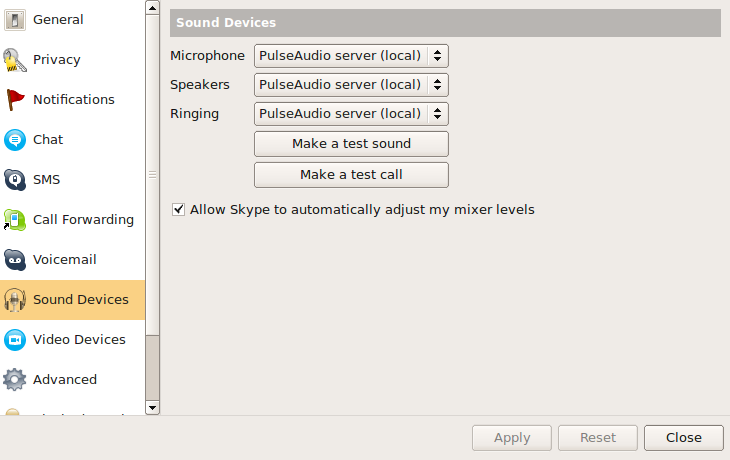Click the Privacy keys icon
This screenshot has width=730, height=460.
[15, 60]
